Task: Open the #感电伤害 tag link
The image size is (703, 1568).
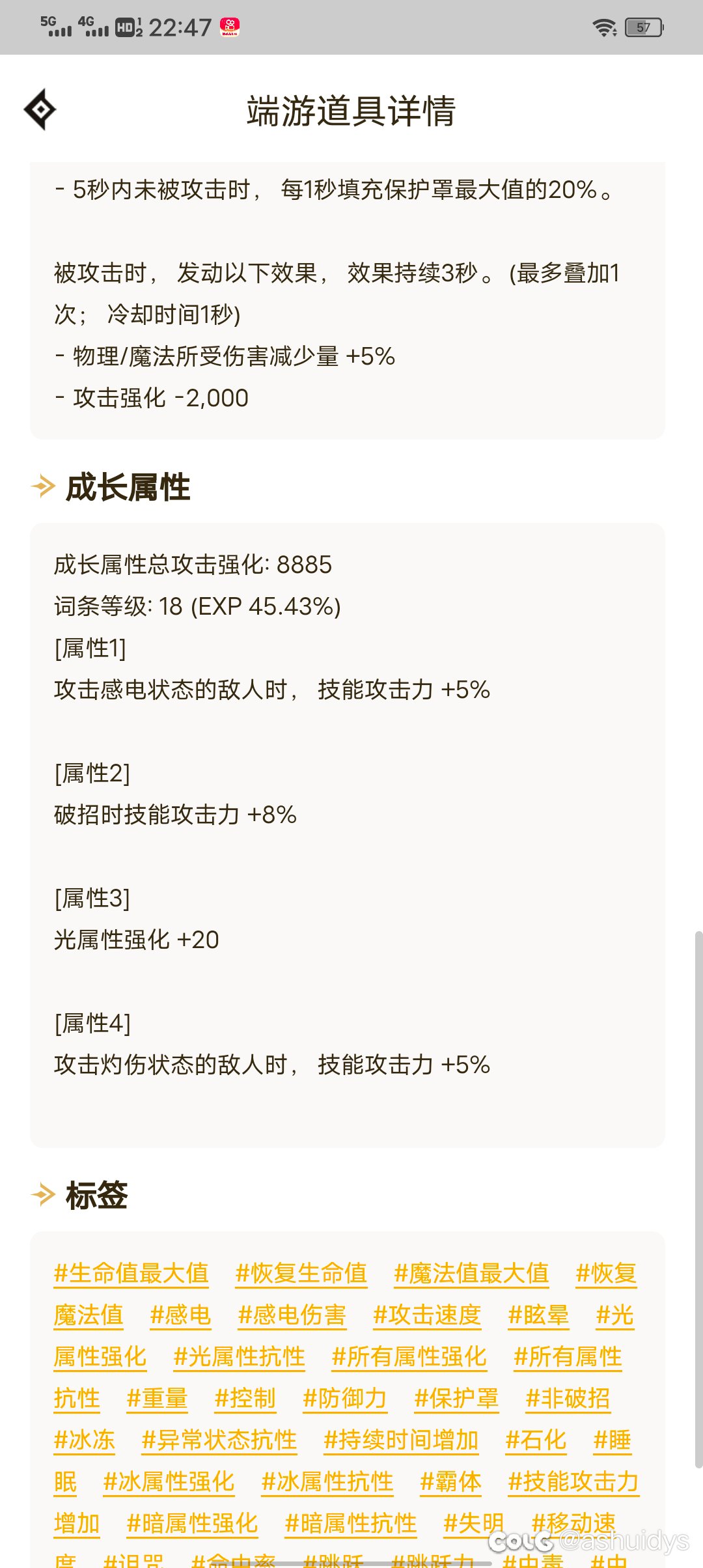Action: coord(292,1314)
